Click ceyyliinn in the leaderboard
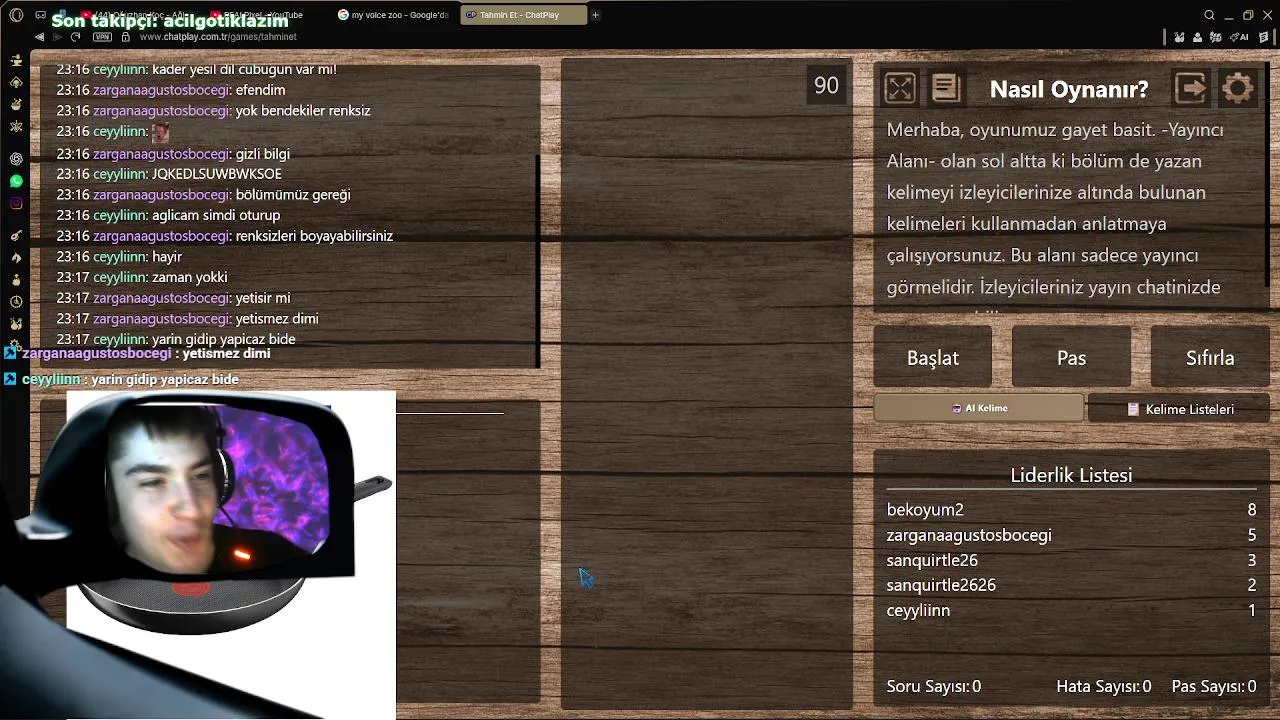The width and height of the screenshot is (1280, 720). point(918,610)
